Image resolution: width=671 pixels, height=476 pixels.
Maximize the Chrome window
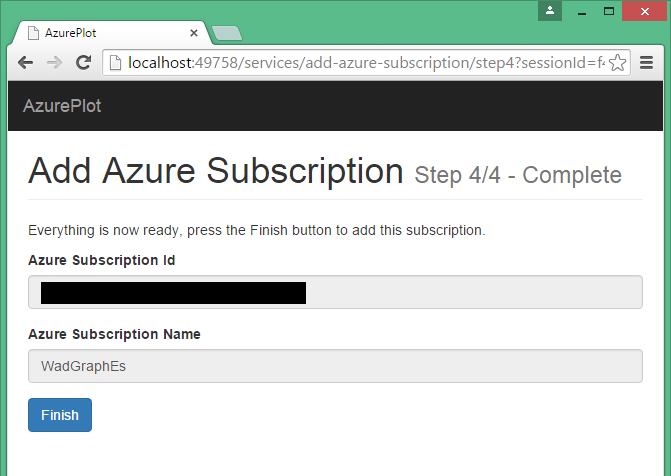click(608, 11)
